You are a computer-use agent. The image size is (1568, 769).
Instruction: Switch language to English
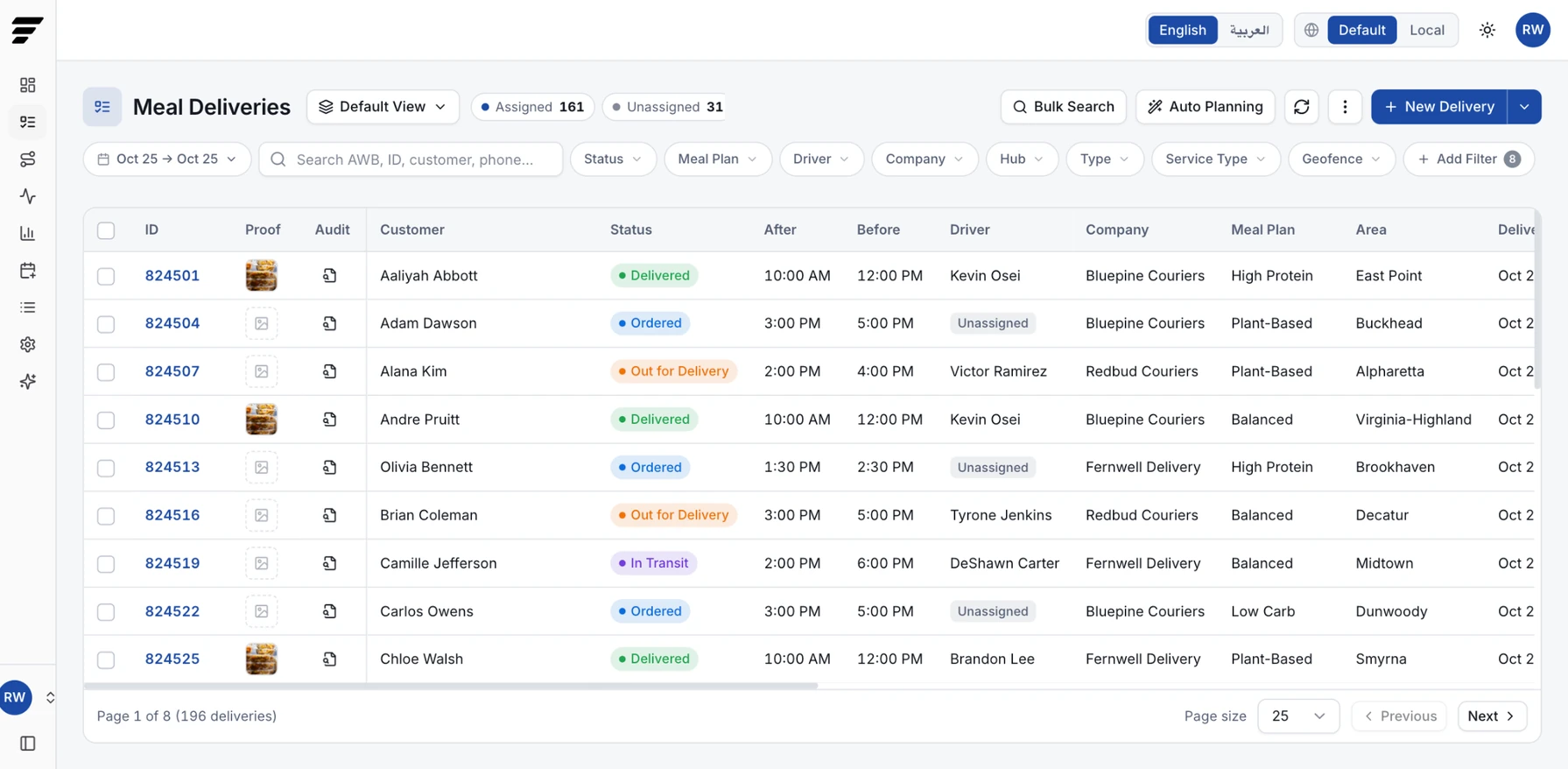click(x=1183, y=30)
